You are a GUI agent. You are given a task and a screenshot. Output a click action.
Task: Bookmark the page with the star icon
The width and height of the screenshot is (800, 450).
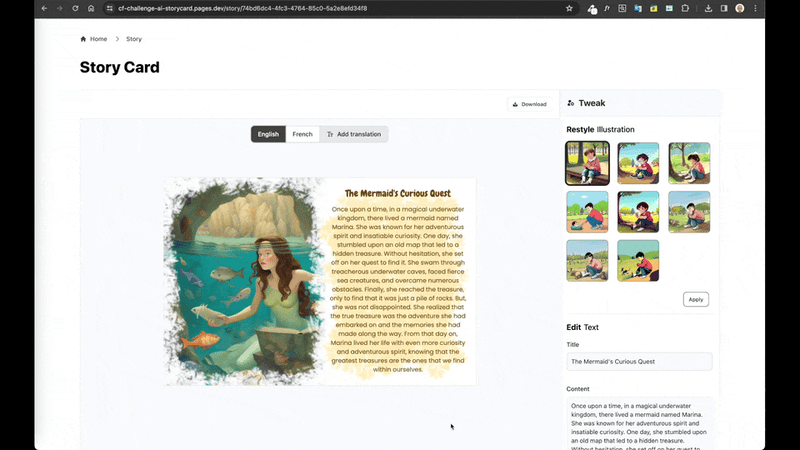point(569,8)
